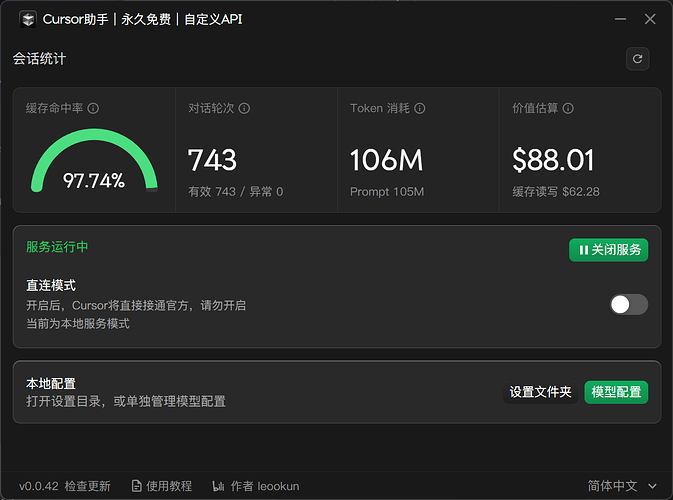Image resolution: width=673 pixels, height=500 pixels.
Task: Click the v0.0.42 version label
Action: 39,486
